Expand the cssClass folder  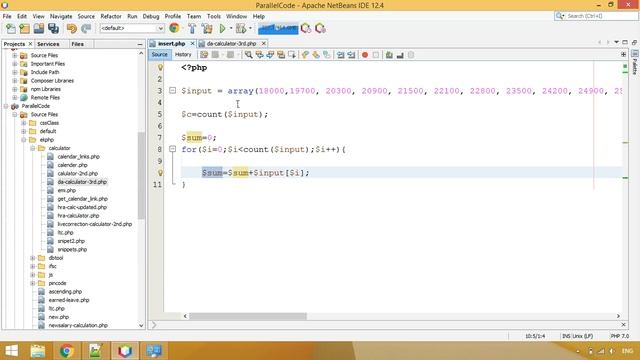point(24,123)
